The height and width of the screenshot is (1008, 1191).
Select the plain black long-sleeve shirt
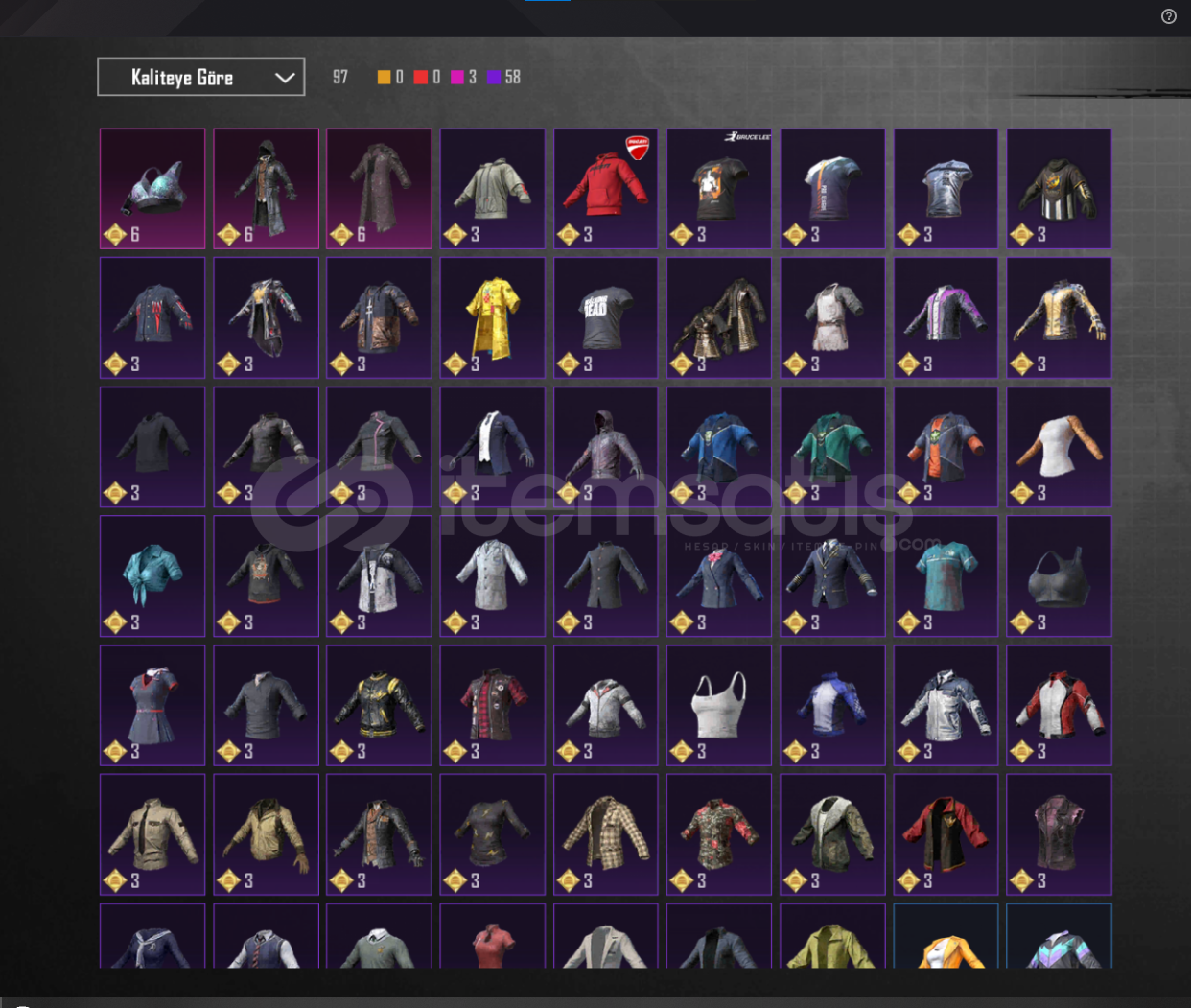tap(152, 447)
